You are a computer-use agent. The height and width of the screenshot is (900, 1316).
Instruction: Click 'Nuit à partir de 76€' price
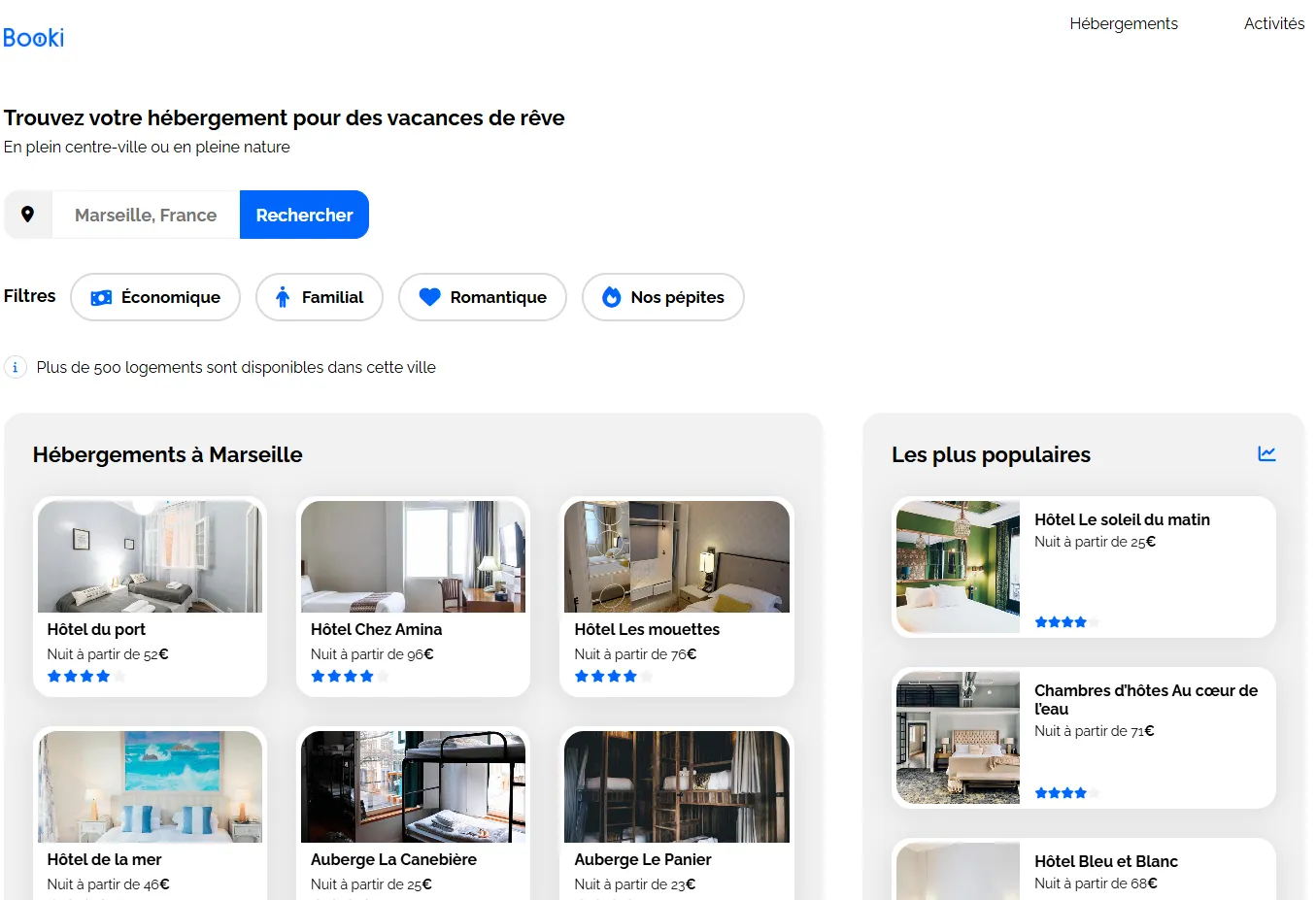[x=635, y=654]
